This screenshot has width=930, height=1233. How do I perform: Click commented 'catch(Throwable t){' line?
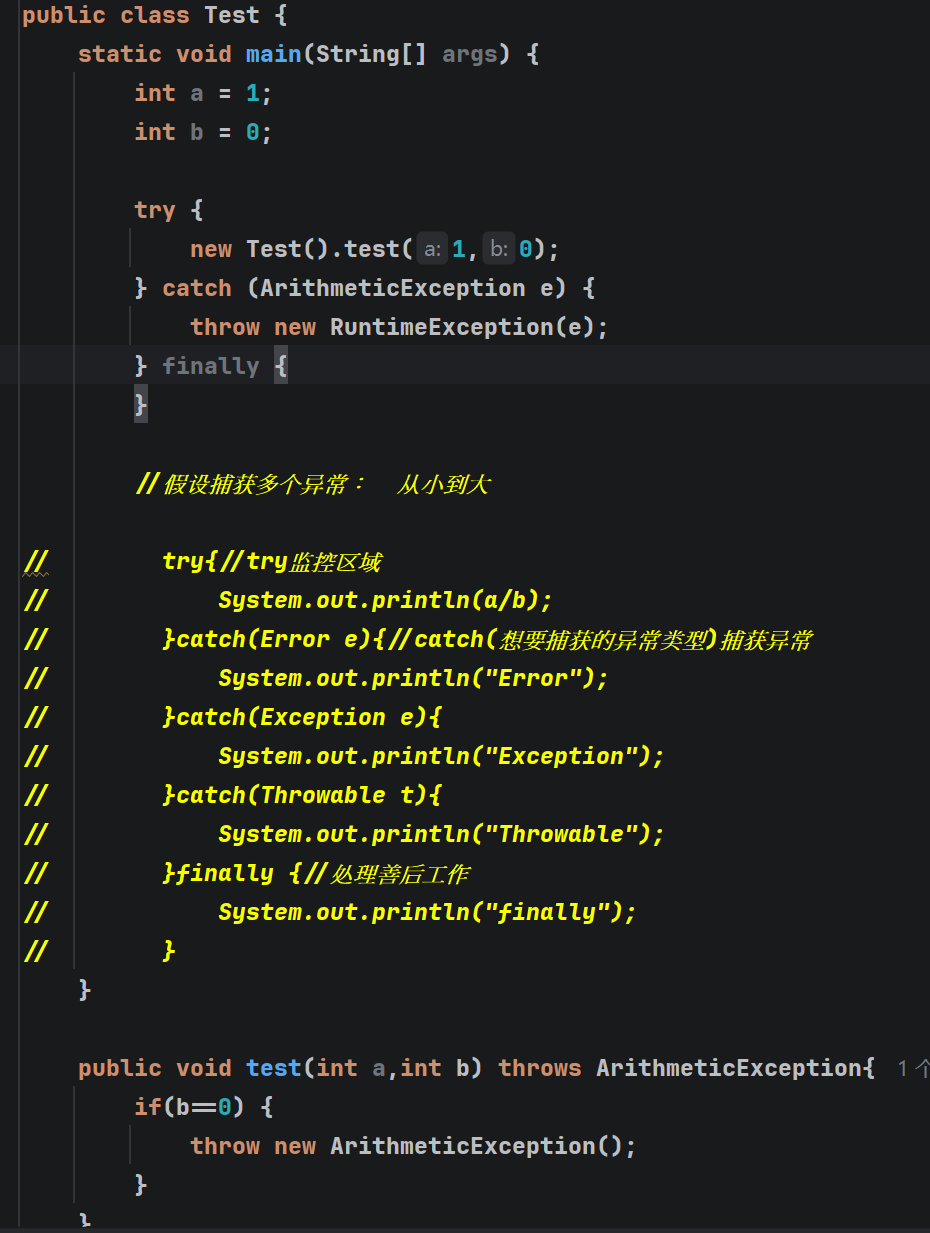[302, 795]
